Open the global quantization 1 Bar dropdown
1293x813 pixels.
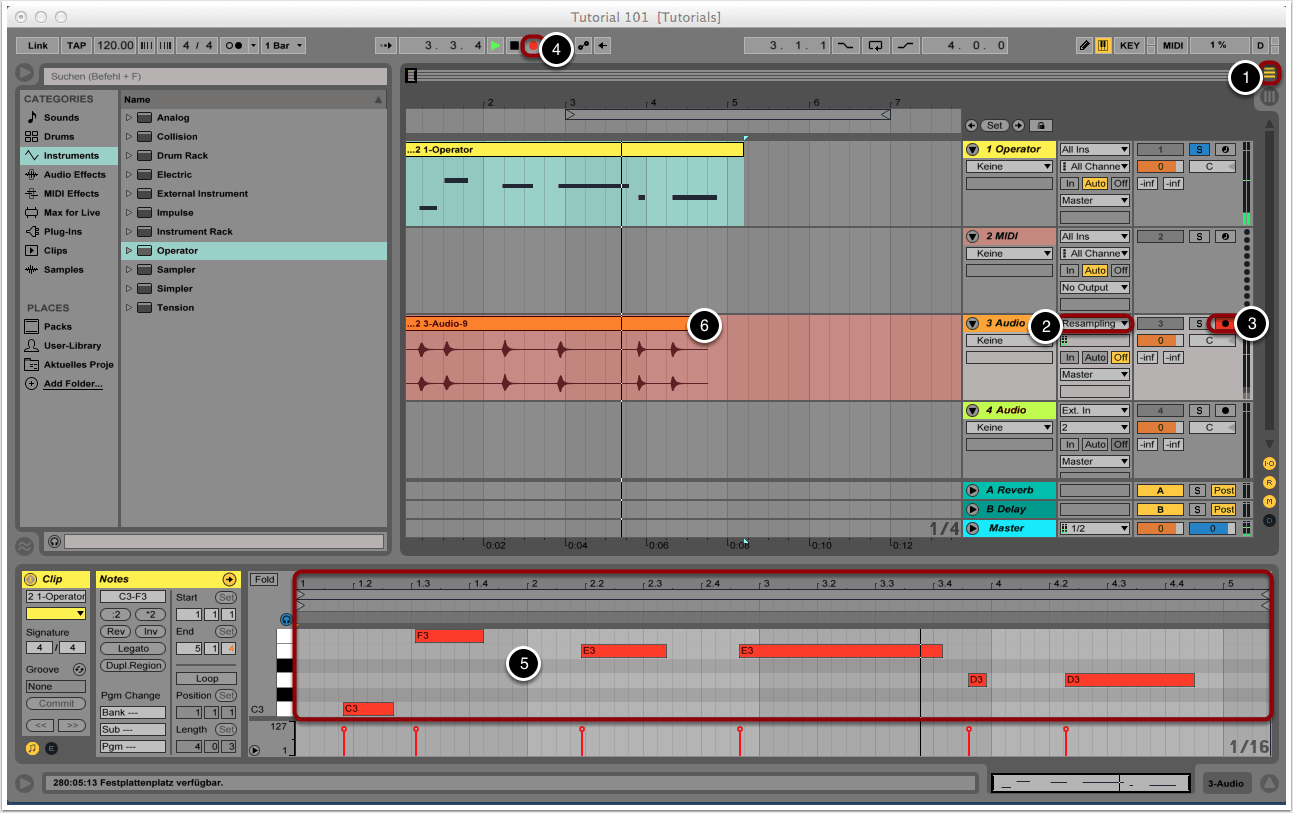click(284, 46)
